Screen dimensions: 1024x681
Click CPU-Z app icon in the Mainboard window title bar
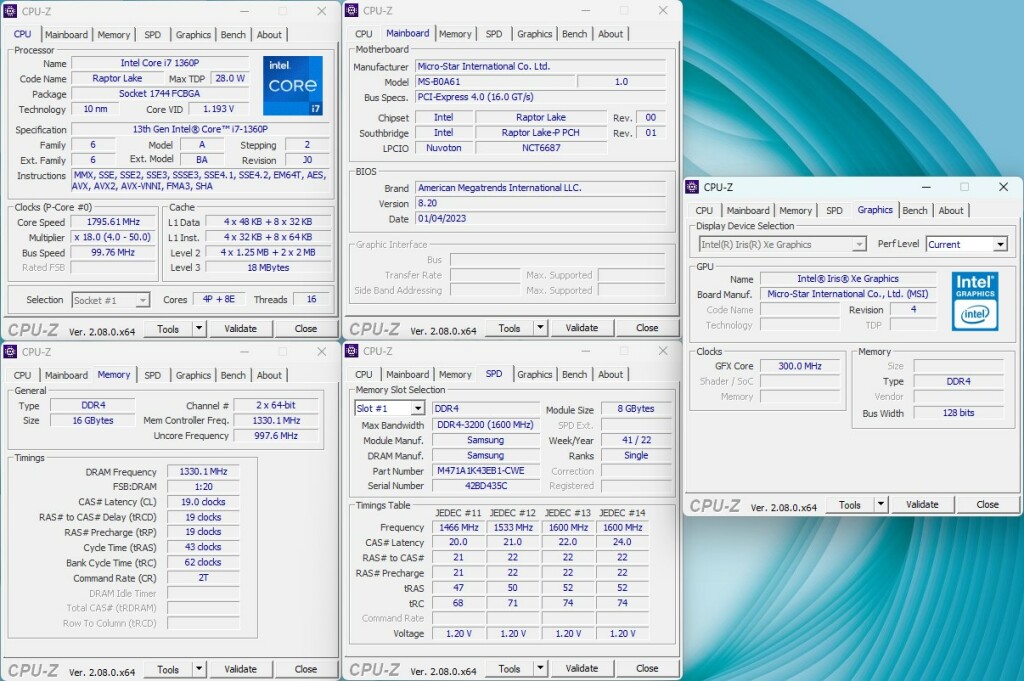(351, 10)
